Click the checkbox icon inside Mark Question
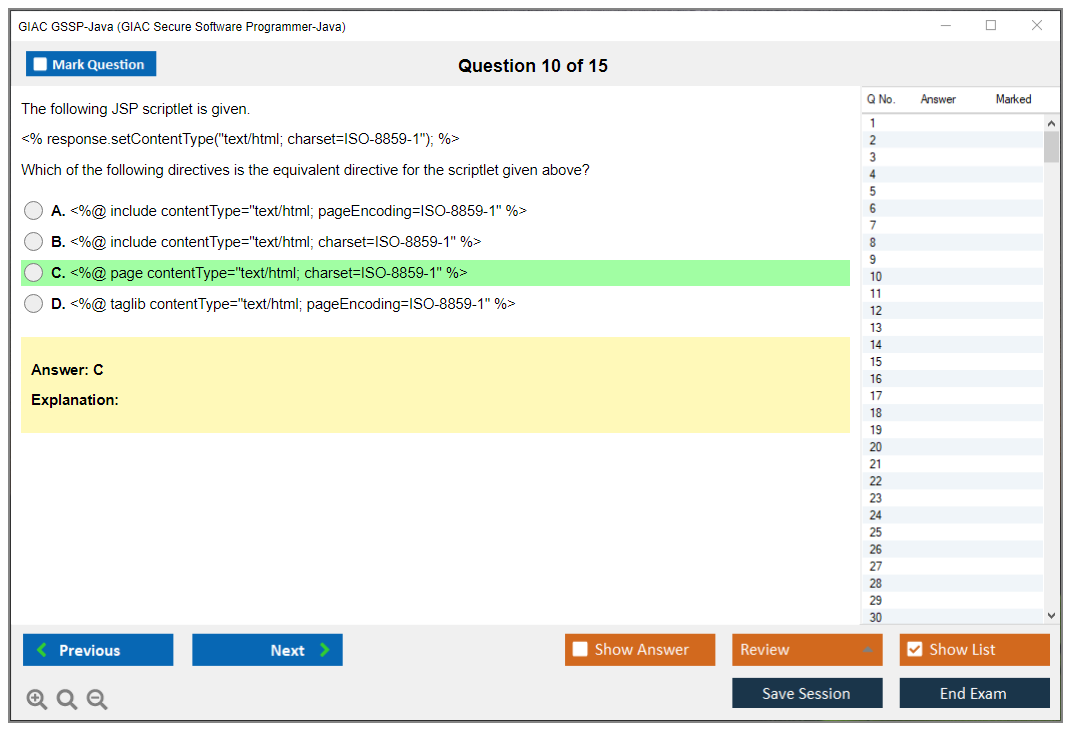This screenshot has height=735, width=1075. point(39,63)
